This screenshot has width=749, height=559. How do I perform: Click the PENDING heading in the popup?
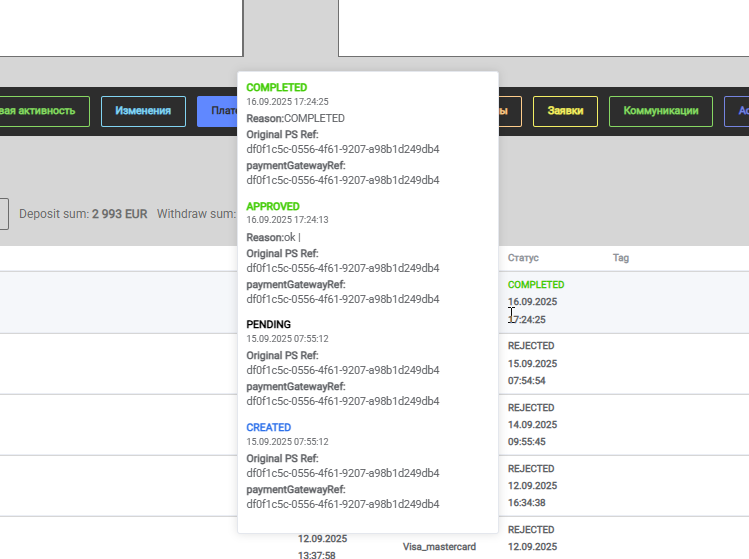268,325
